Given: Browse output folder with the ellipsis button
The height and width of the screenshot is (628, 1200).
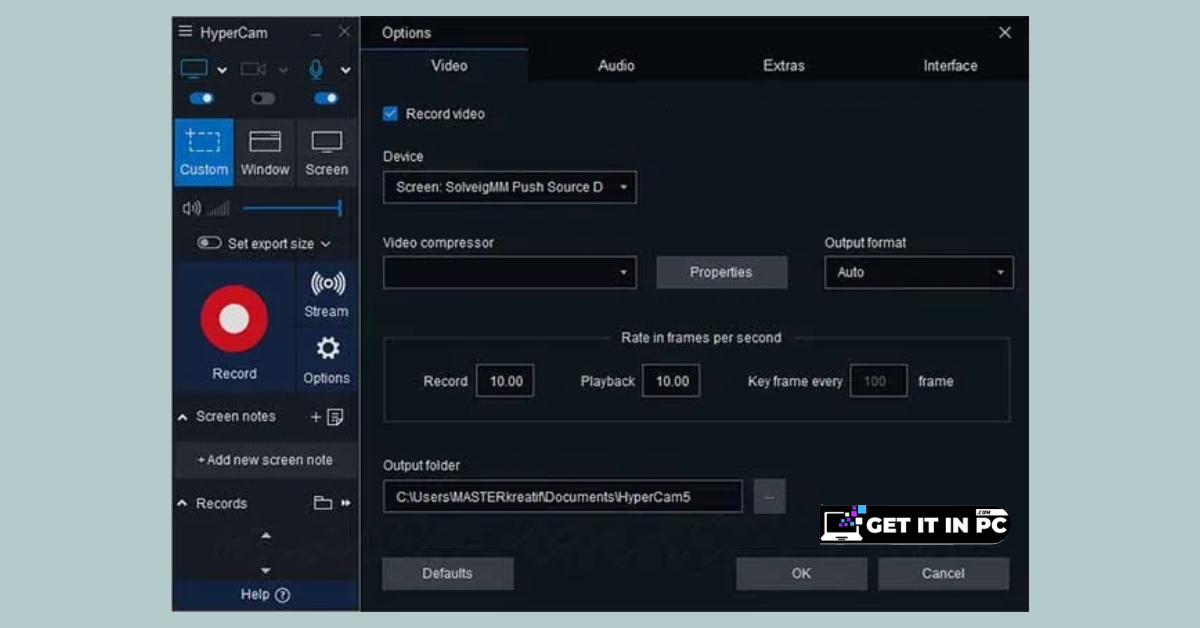Looking at the screenshot, I should (769, 496).
